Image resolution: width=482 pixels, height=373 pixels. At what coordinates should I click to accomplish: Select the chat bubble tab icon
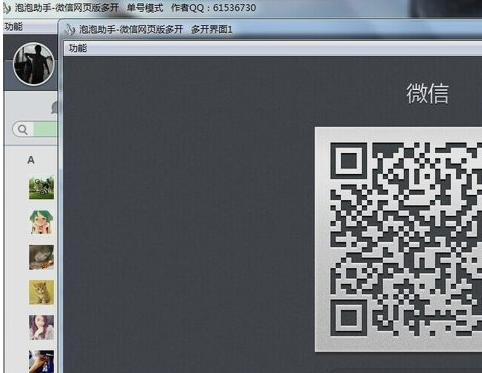[x=54, y=107]
